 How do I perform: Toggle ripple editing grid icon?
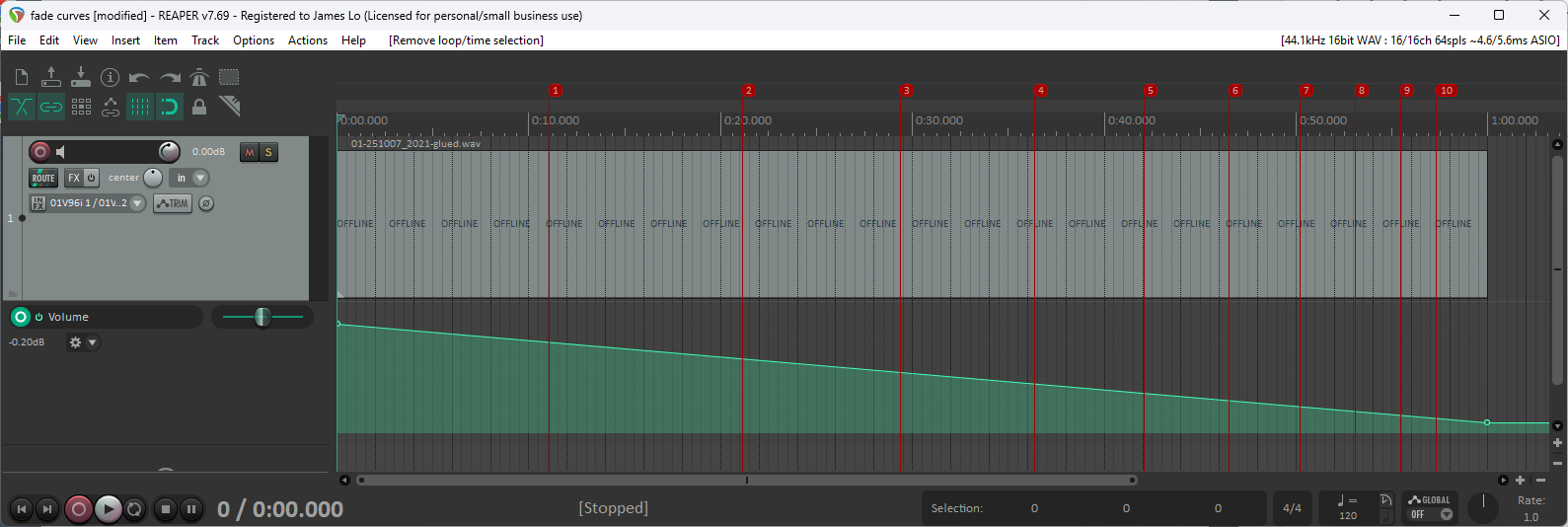81,107
